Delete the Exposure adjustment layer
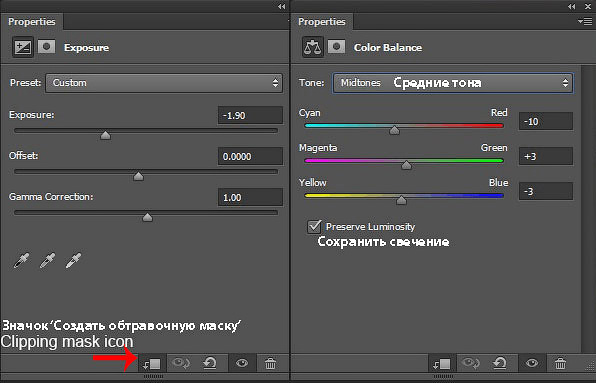This screenshot has width=596, height=383. click(270, 364)
